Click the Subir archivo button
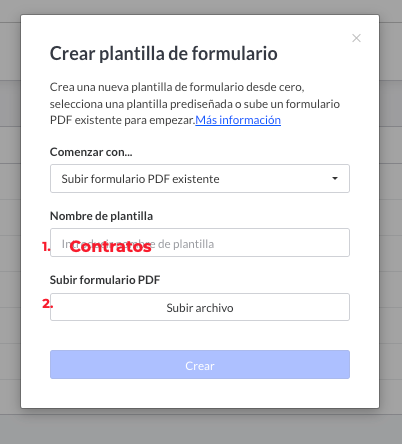 click(200, 307)
